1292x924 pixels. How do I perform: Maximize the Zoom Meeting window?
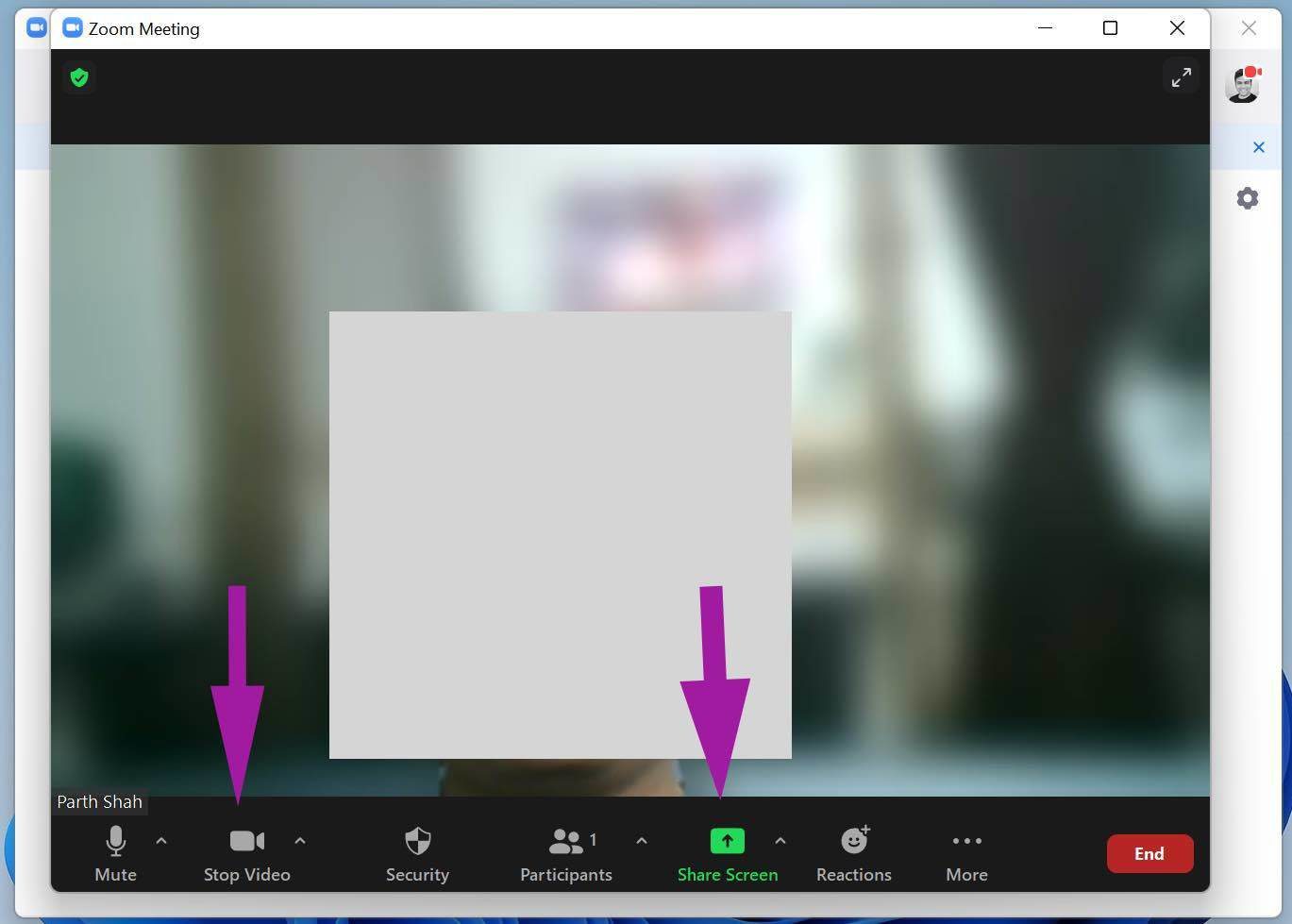[1111, 28]
